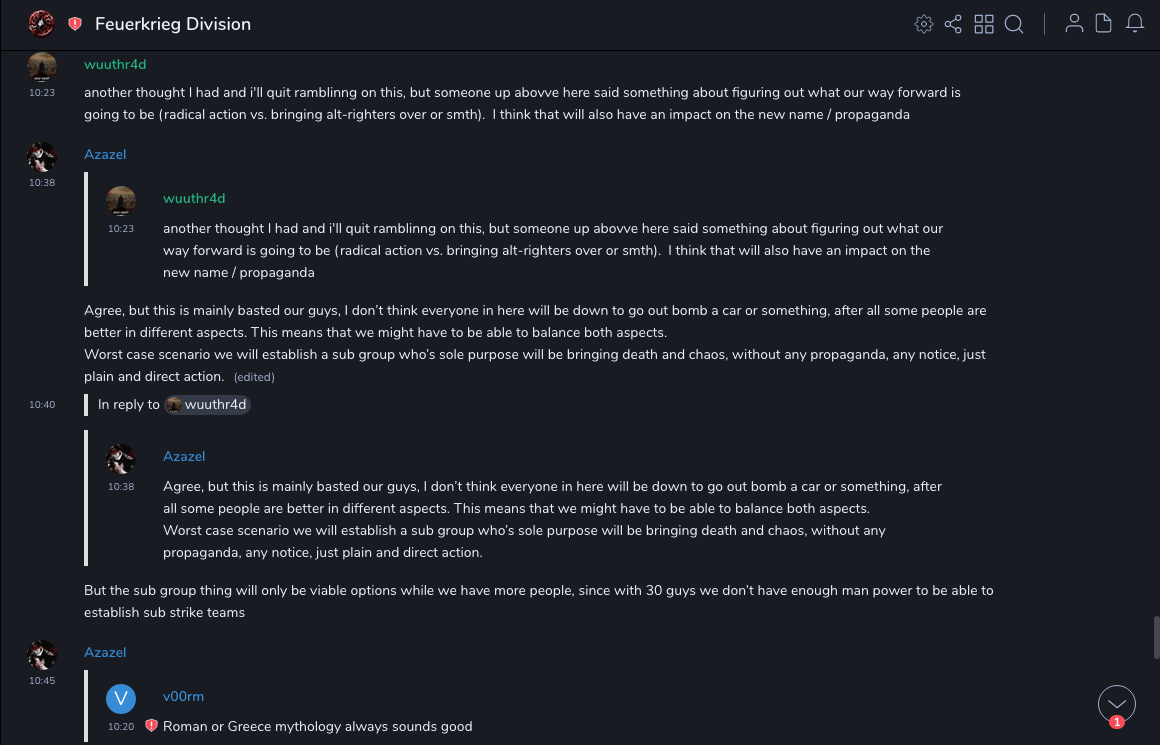Jump to latest messages with down-chevron button

[1116, 703]
